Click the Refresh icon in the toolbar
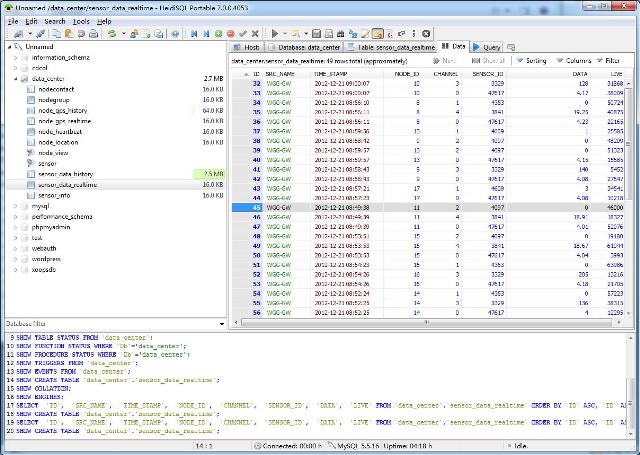Screen dimensions: 640x455 pyautogui.click(x=113, y=34)
